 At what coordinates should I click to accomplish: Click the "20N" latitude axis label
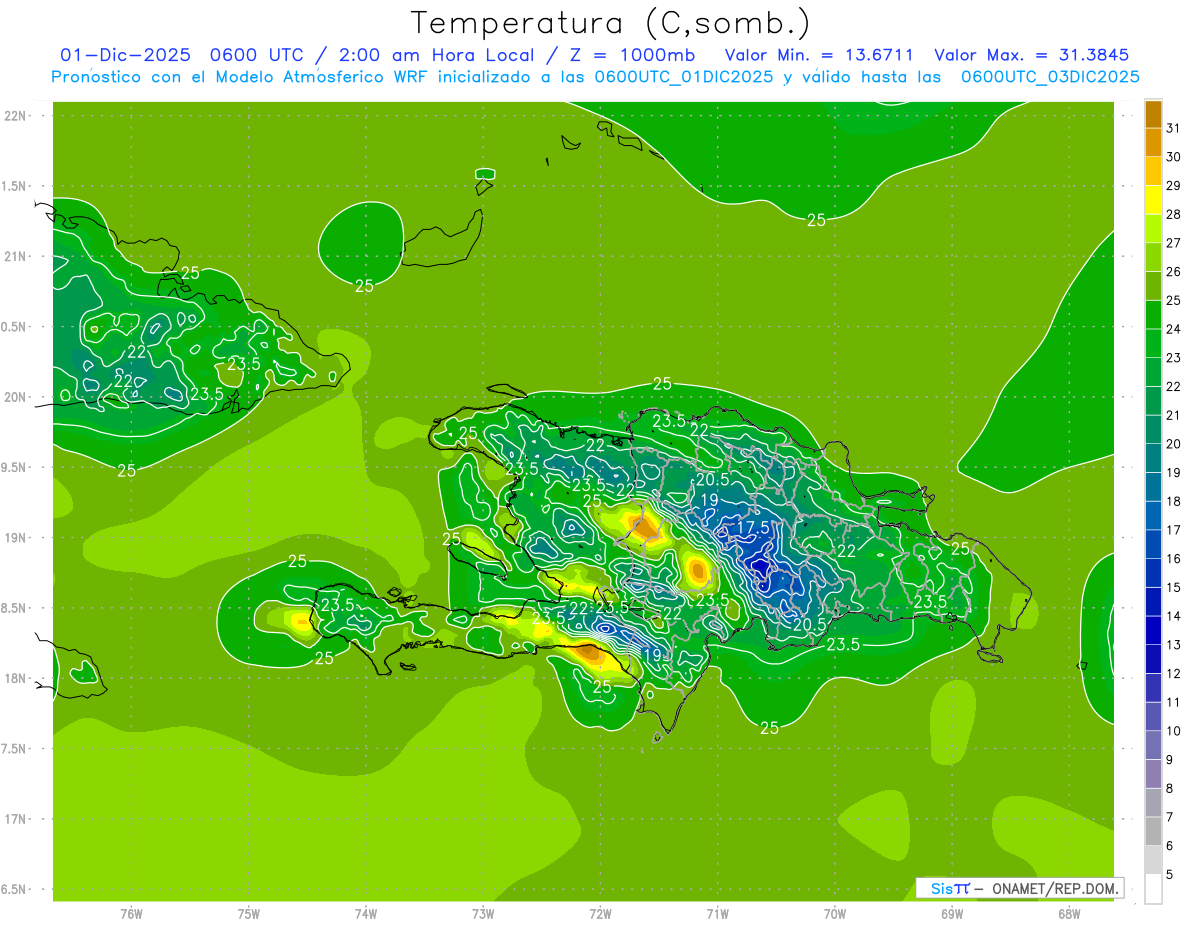pyautogui.click(x=15, y=397)
